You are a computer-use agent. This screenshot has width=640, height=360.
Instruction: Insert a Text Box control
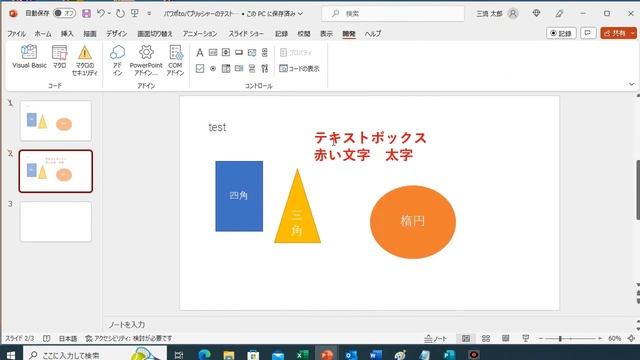pyautogui.click(x=213, y=53)
